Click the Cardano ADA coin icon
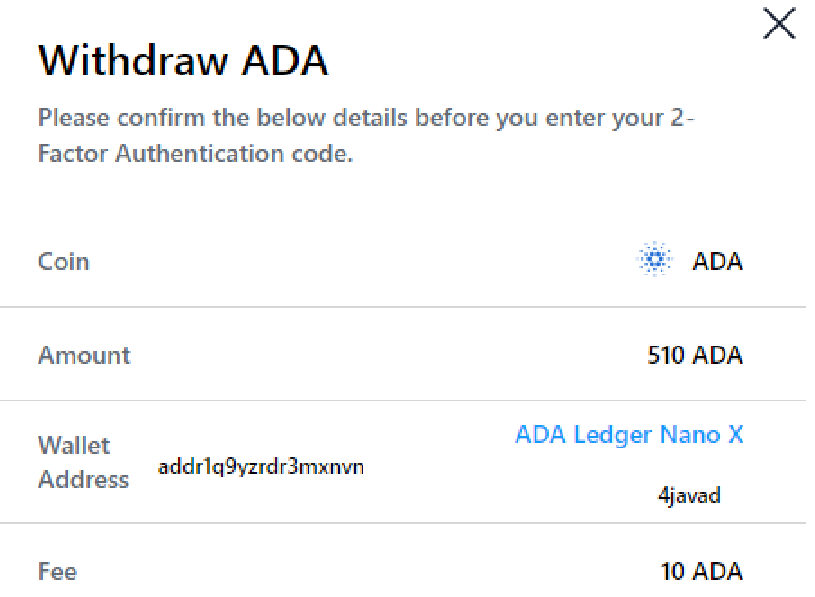Screen dimensions: 815x597 653,261
